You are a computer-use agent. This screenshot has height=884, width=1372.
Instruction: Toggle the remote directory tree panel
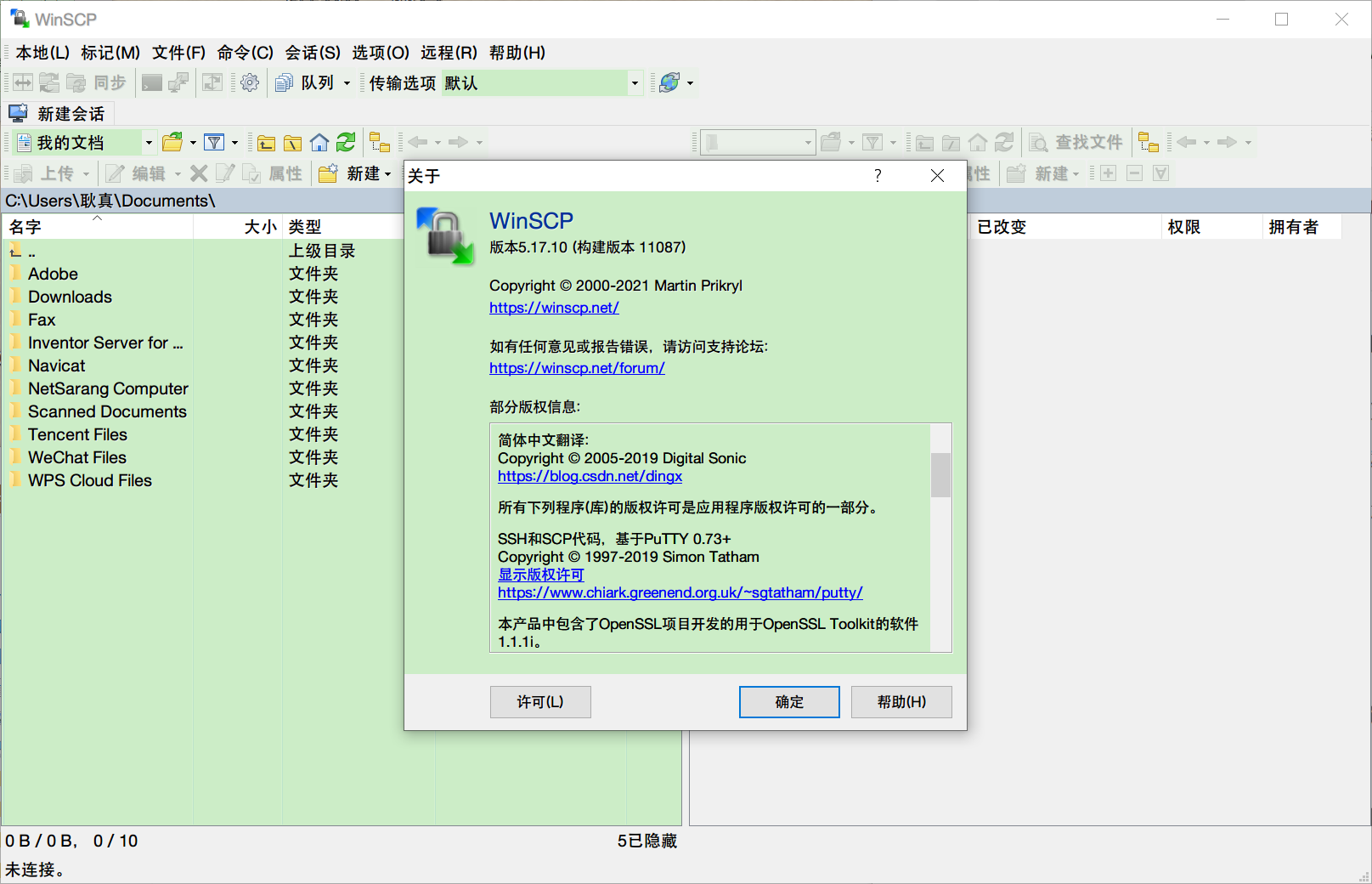(1149, 142)
